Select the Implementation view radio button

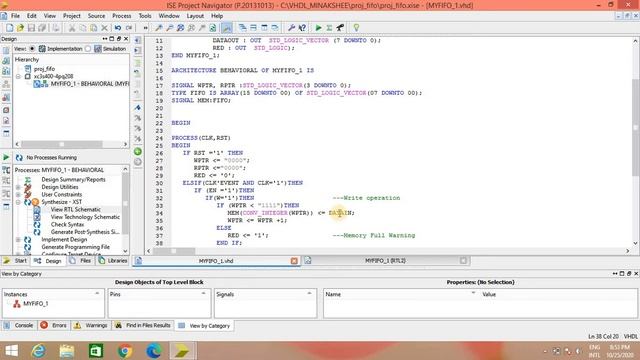tap(32, 49)
